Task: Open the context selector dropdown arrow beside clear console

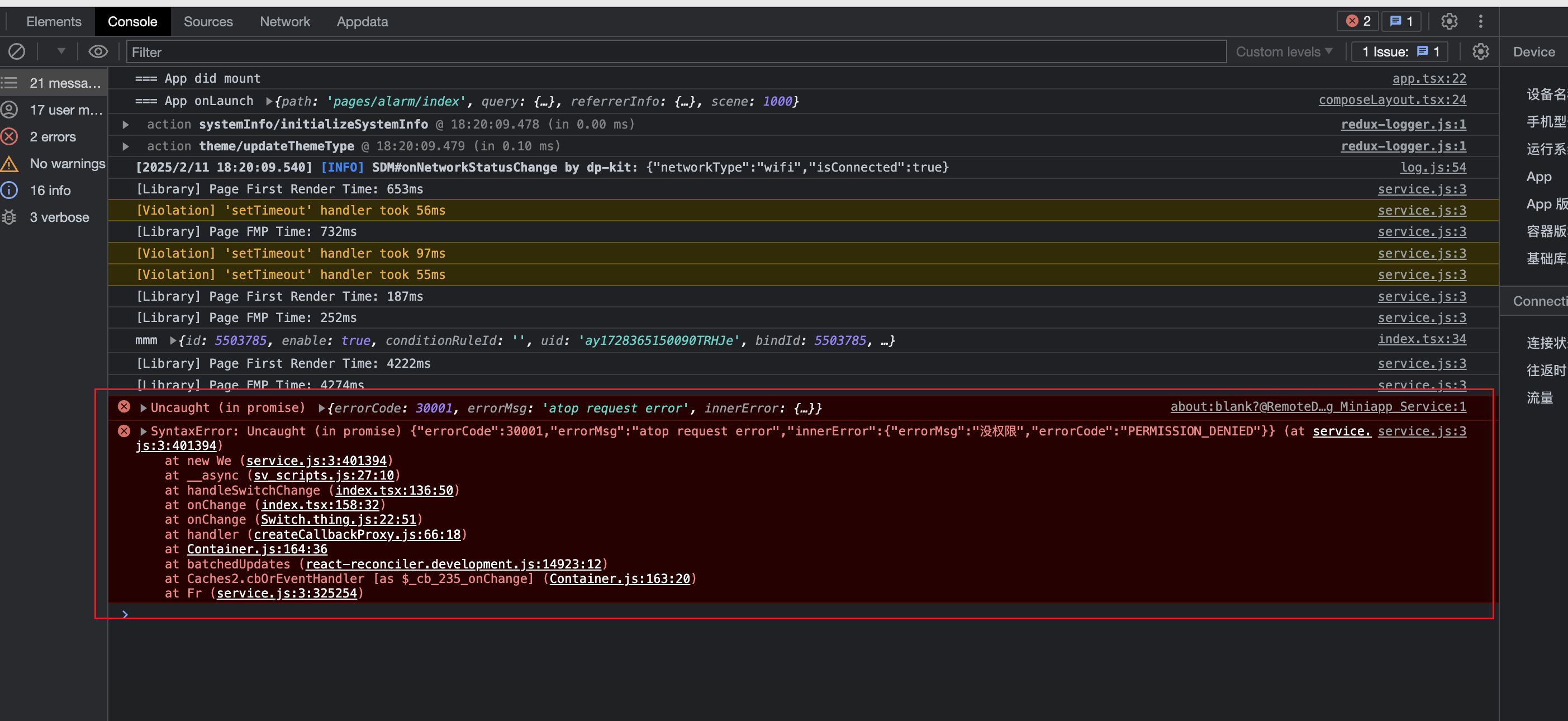Action: (x=61, y=51)
